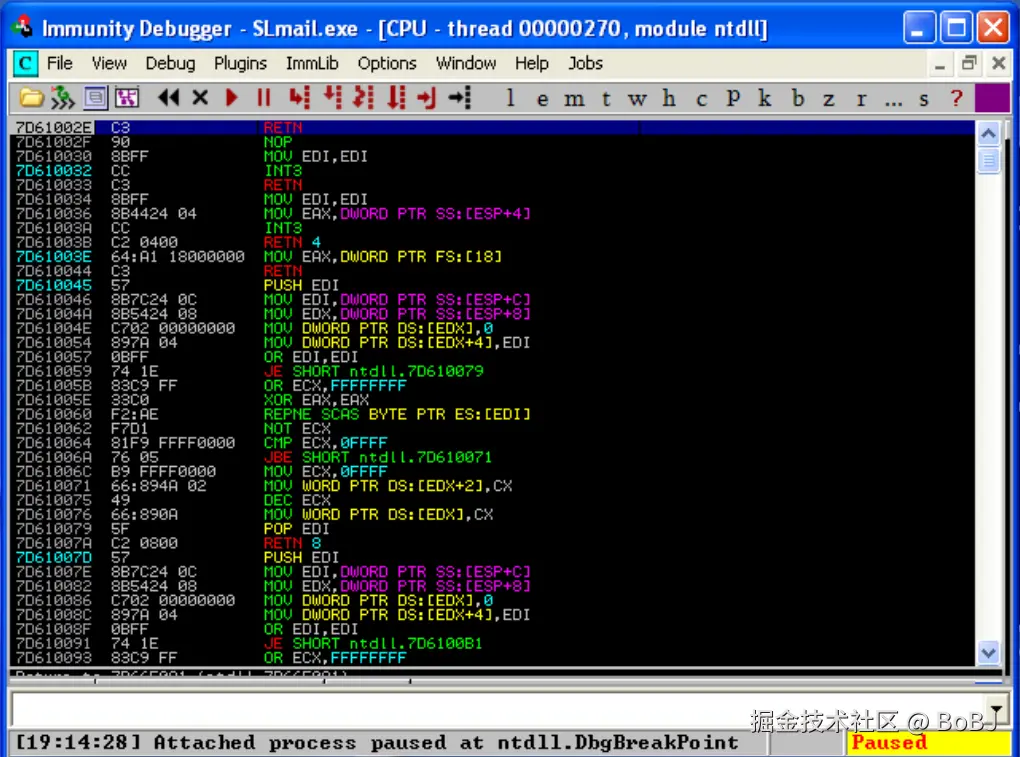
Task: Click the disassembly scrollbar thumb
Action: tap(989, 160)
